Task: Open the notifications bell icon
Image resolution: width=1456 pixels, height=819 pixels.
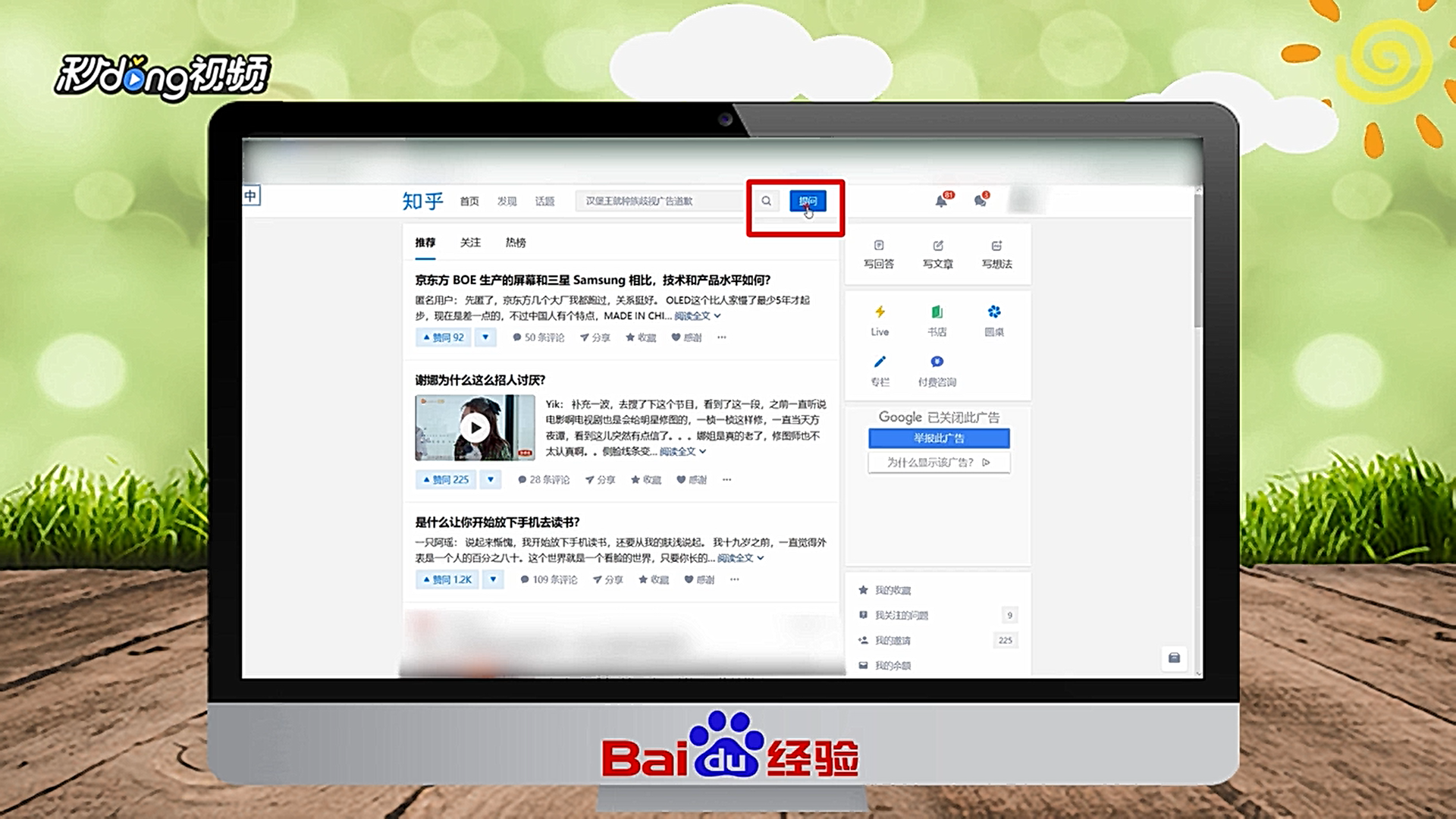Action: click(941, 201)
